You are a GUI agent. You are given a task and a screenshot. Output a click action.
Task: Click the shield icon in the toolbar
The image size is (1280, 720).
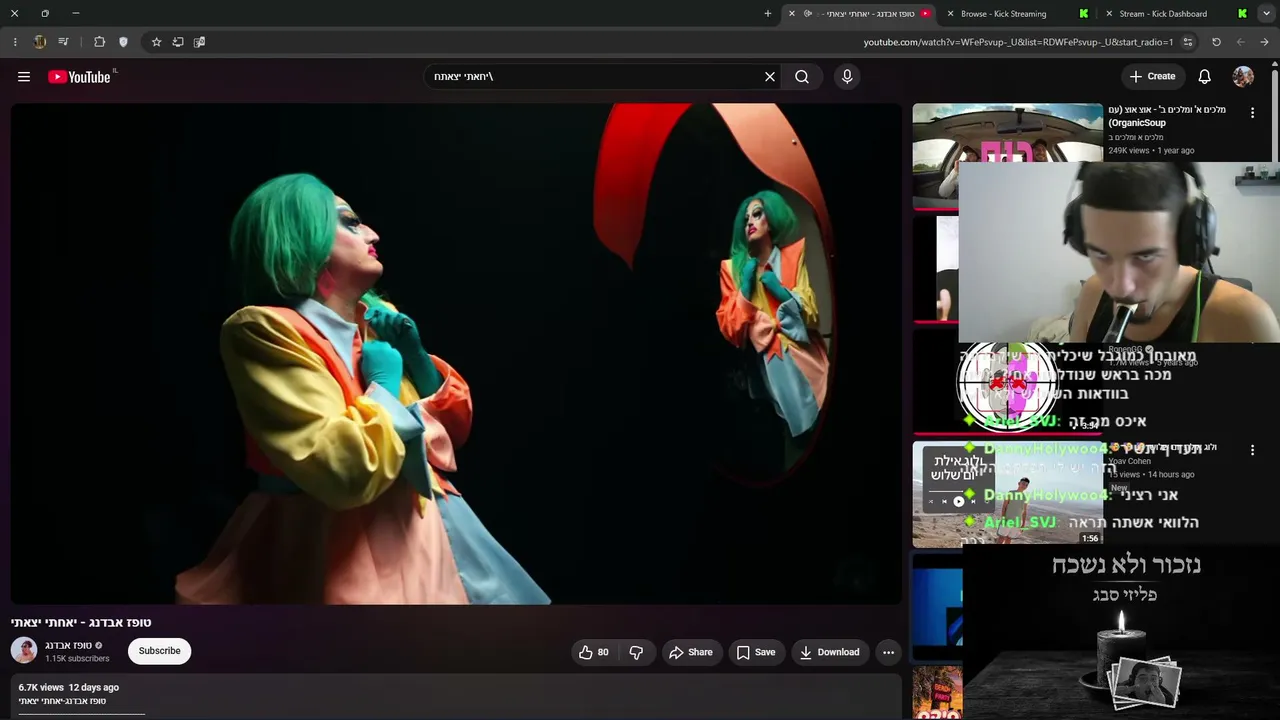click(x=123, y=42)
